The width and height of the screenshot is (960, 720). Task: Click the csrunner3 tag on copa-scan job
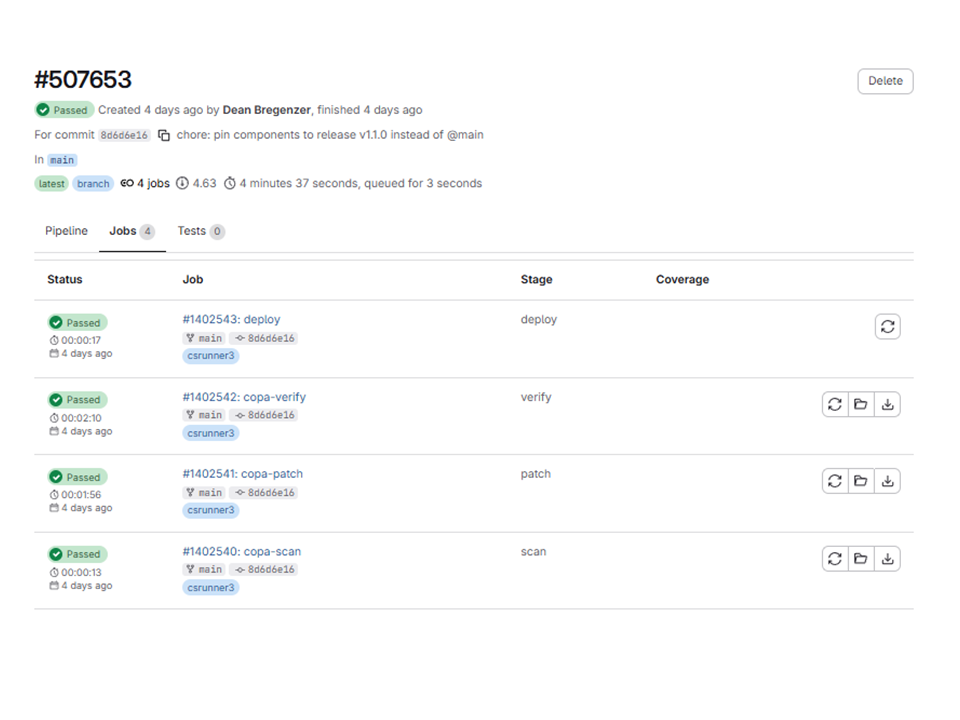pos(211,588)
